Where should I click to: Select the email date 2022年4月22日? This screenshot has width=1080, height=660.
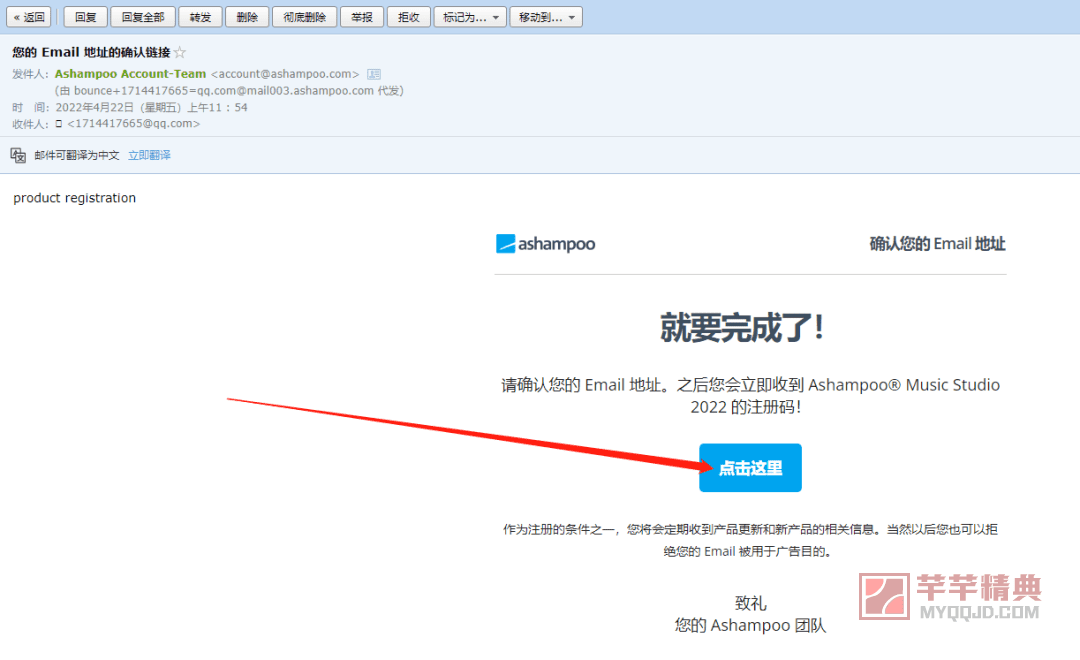click(94, 107)
